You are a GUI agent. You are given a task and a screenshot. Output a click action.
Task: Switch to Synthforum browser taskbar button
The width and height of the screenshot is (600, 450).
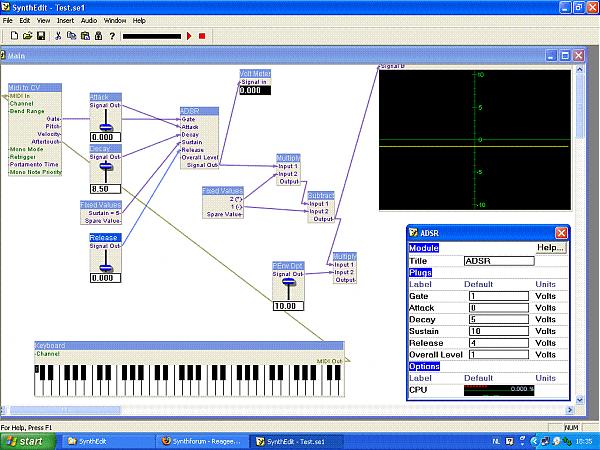[202, 441]
